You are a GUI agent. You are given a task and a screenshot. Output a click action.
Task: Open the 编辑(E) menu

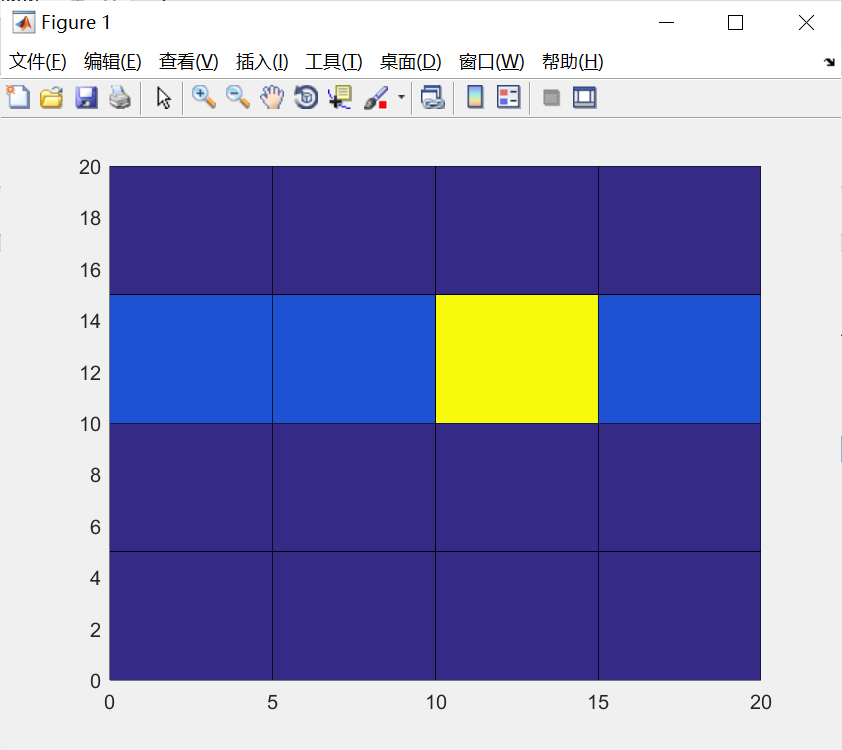pyautogui.click(x=113, y=62)
